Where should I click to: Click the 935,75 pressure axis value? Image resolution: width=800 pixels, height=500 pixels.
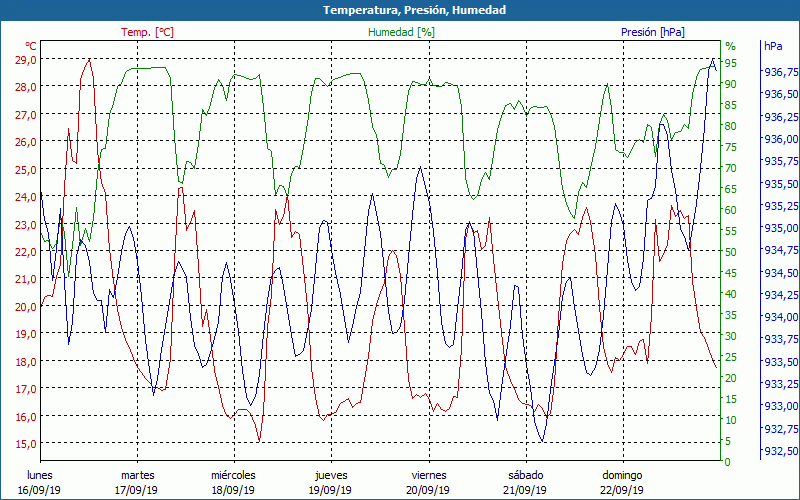click(x=781, y=161)
